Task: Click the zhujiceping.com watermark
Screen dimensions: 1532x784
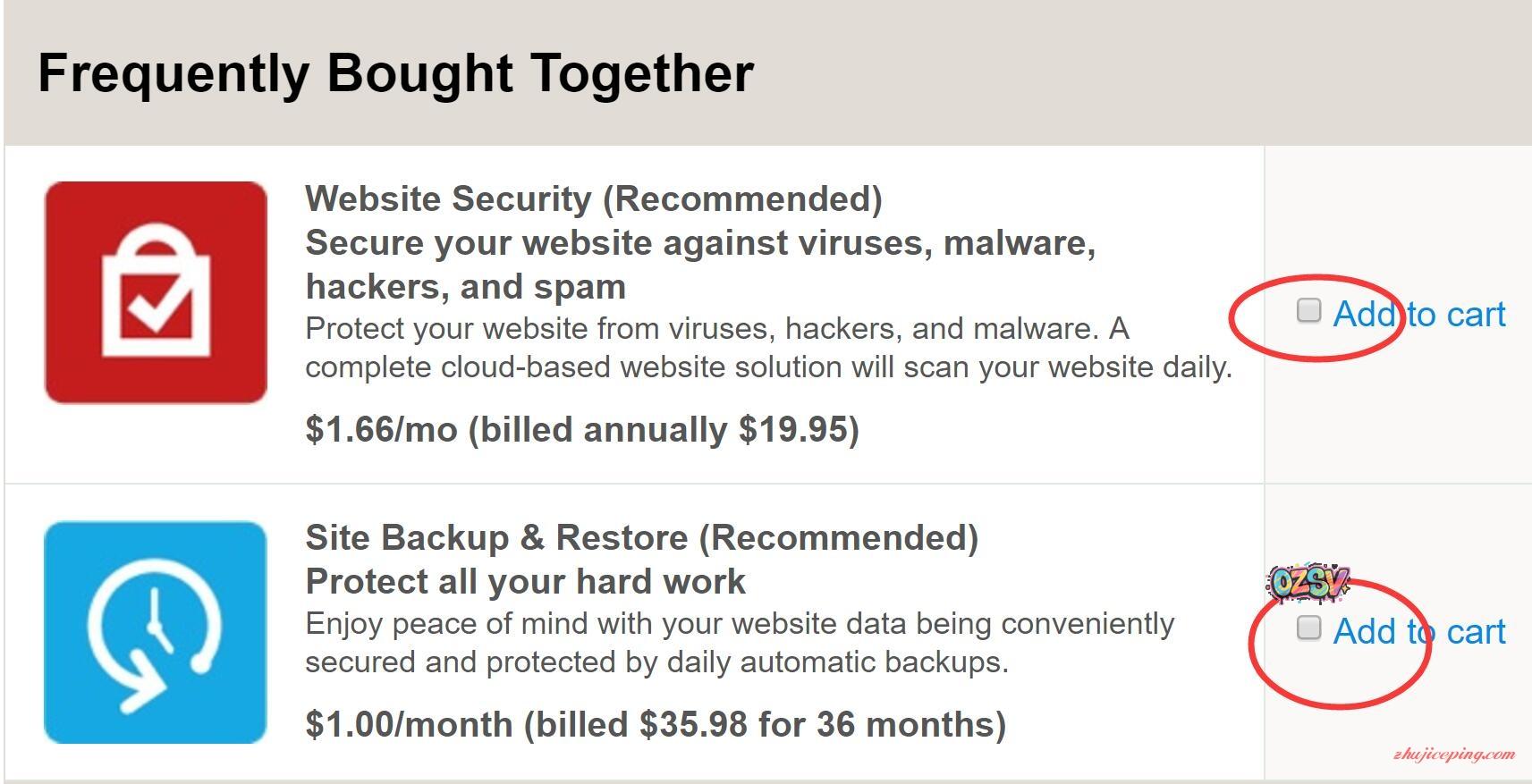Action: pyautogui.click(x=1454, y=754)
